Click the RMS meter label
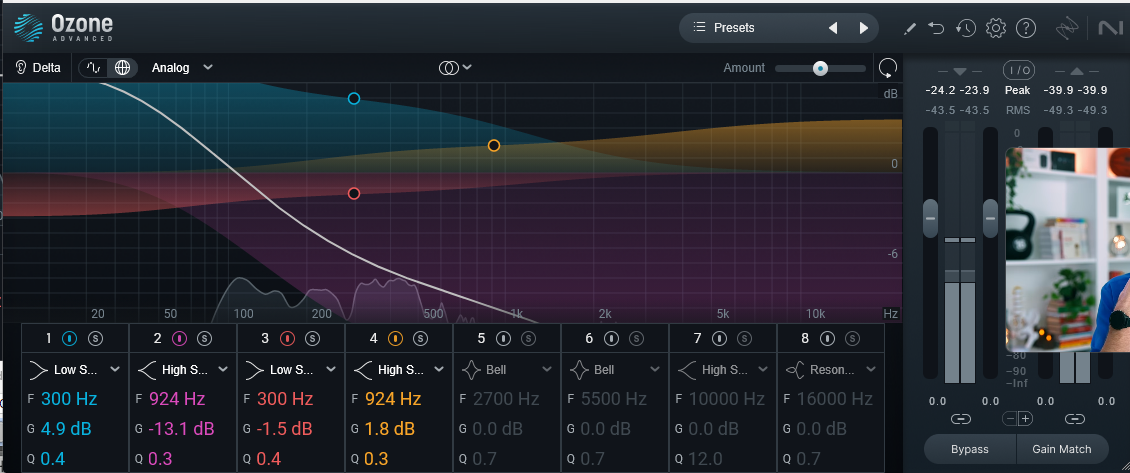Image resolution: width=1130 pixels, height=473 pixels. click(x=1018, y=110)
